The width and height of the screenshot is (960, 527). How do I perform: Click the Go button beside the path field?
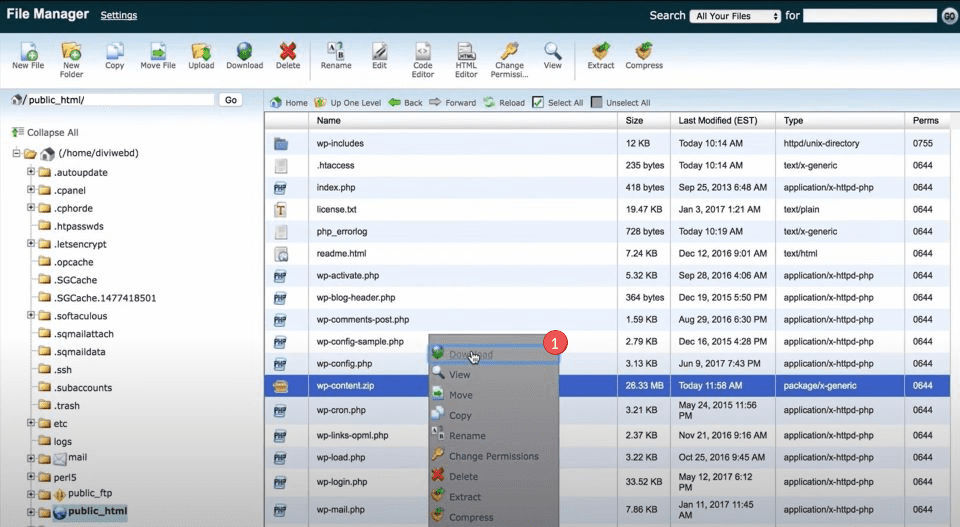(231, 100)
